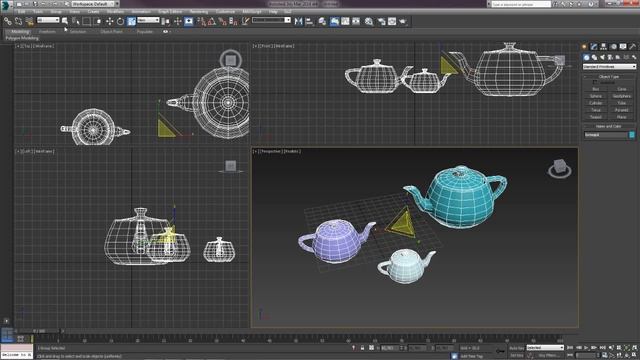Toggle Keyboard Shortcut Override button
640x360 pixels.
pos(189,21)
